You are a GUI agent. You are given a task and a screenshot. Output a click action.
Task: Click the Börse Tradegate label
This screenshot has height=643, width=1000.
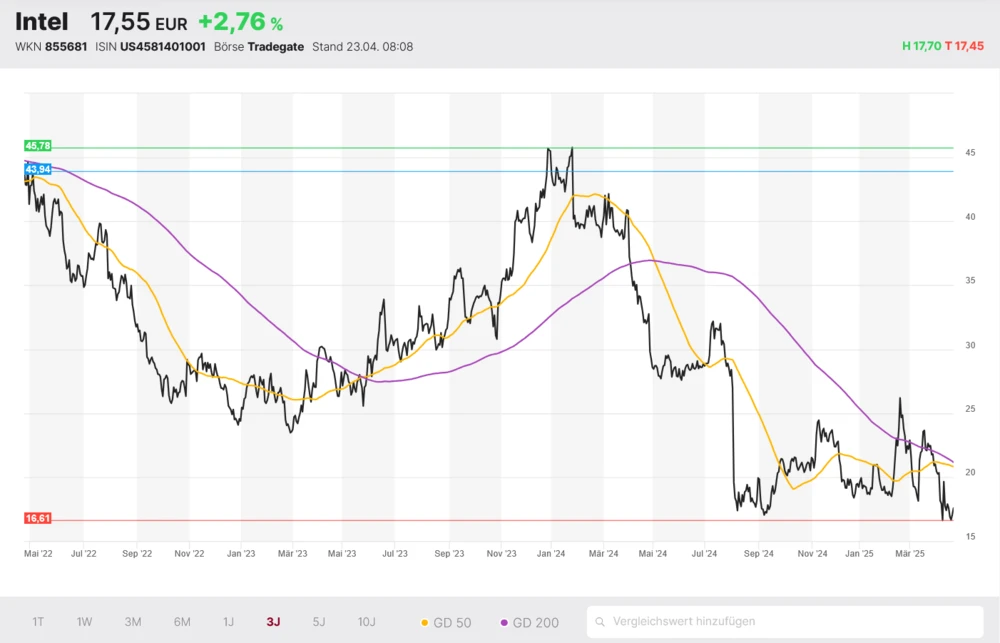pos(259,47)
